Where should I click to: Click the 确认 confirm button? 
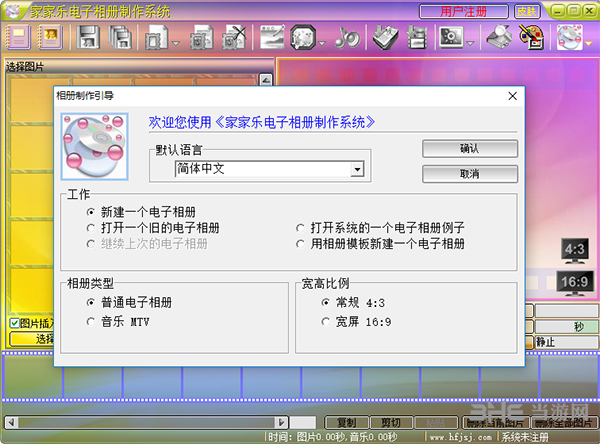[x=470, y=149]
